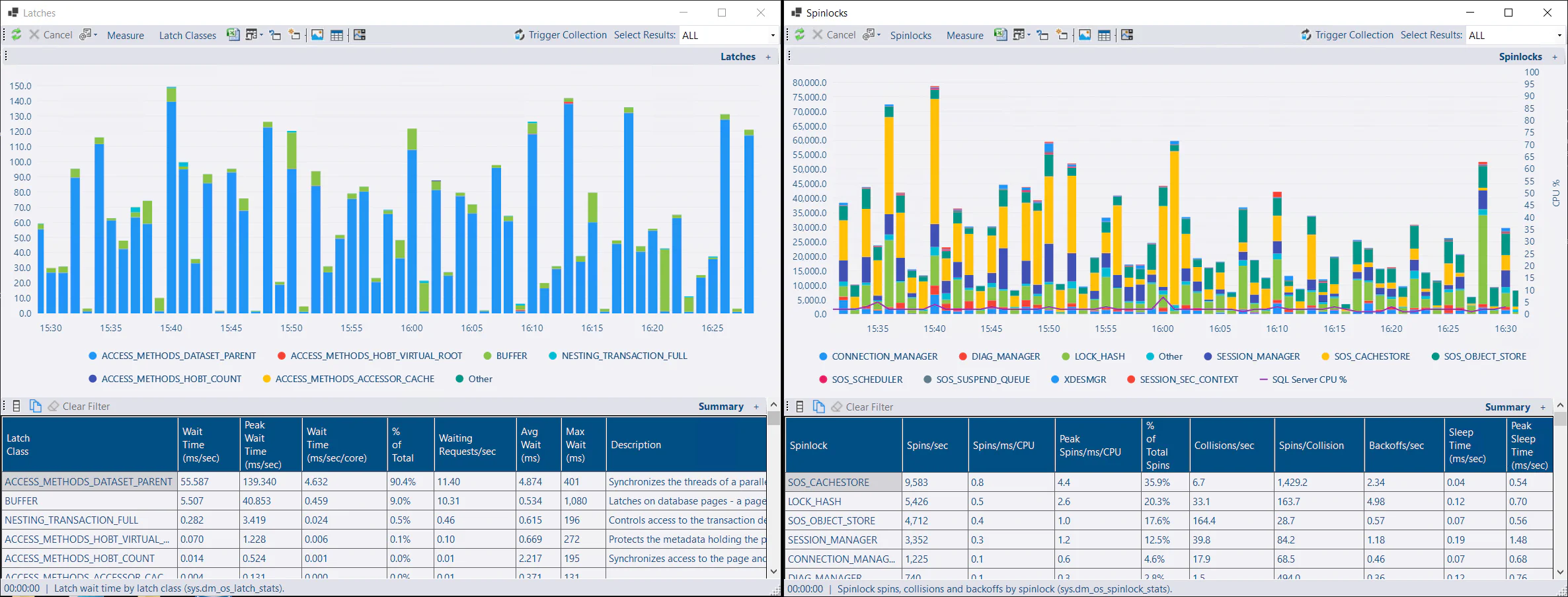The height and width of the screenshot is (597, 1568).
Task: Click the Trigger Collection icon in Latches window
Action: 520,35
